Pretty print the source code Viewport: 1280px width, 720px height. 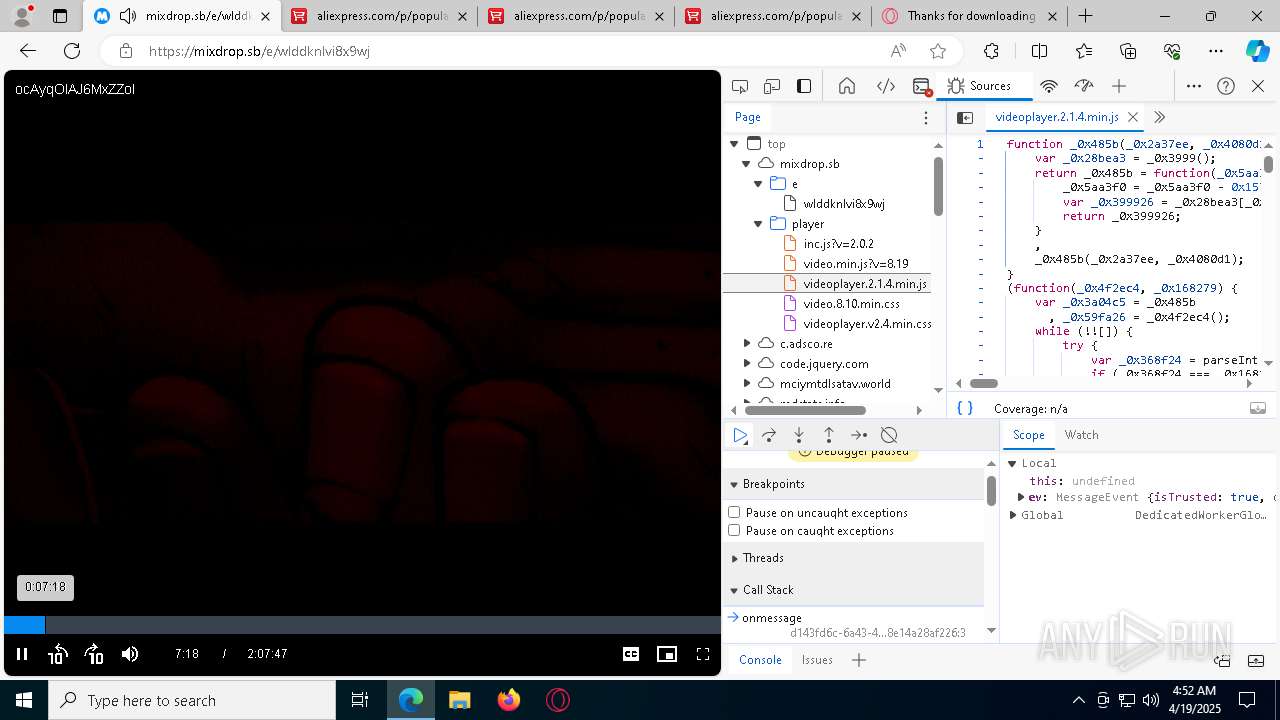click(x=965, y=408)
